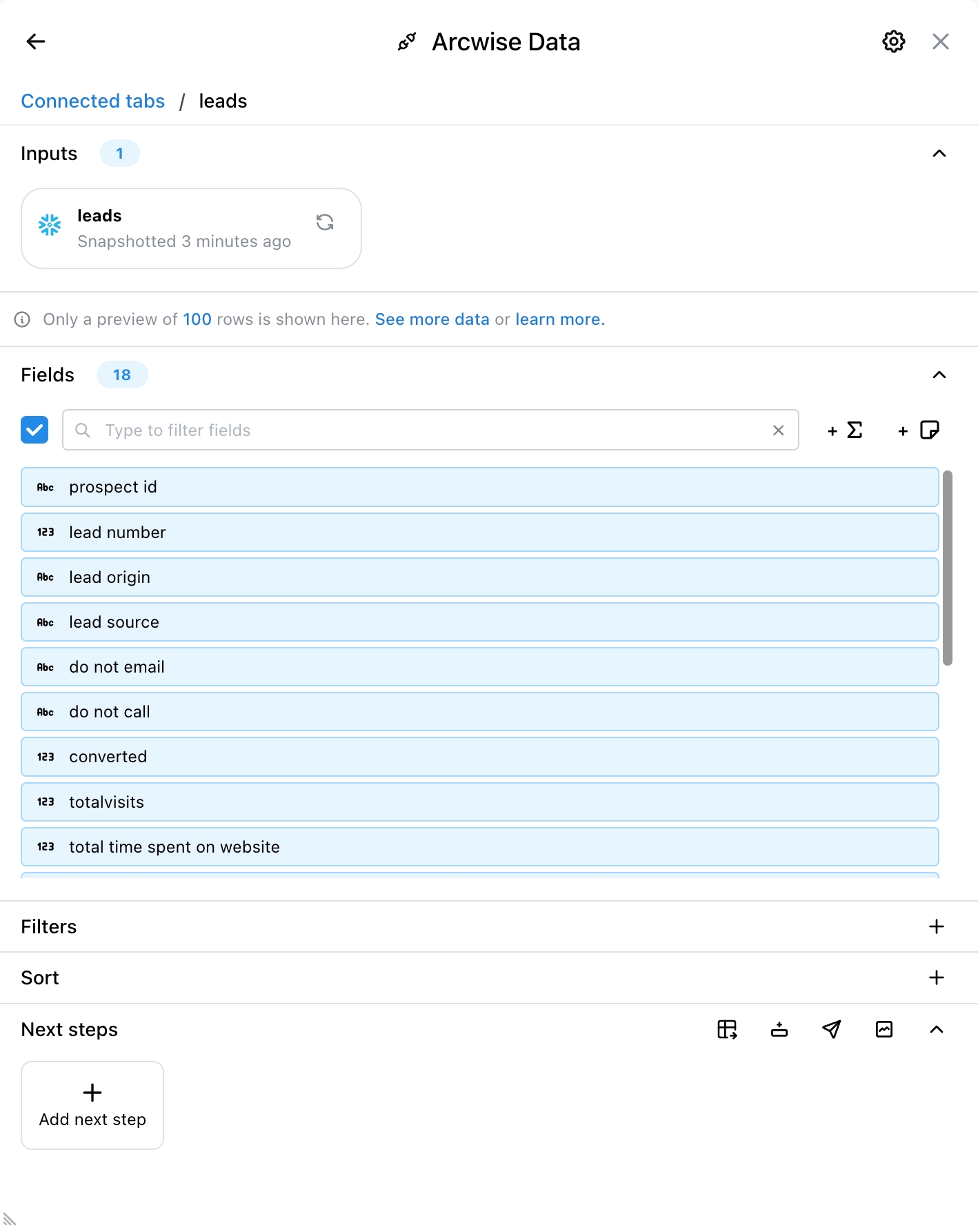Viewport: 978px width, 1232px height.
Task: Add a note field icon
Action: point(919,430)
